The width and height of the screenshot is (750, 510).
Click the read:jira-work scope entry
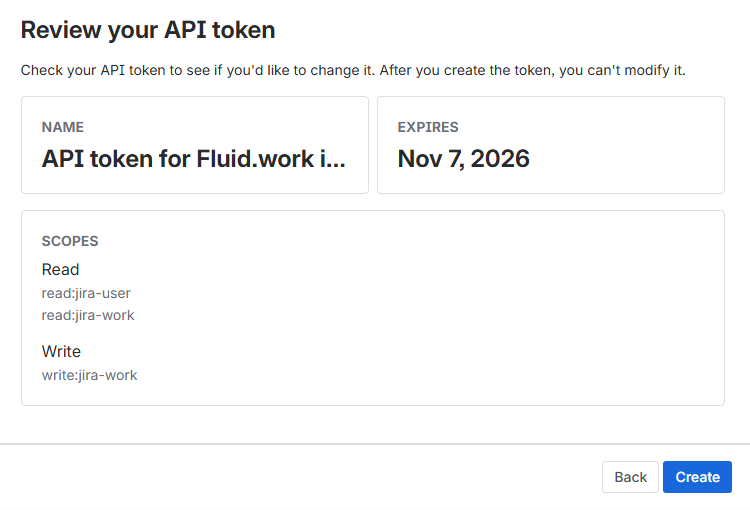click(x=88, y=315)
